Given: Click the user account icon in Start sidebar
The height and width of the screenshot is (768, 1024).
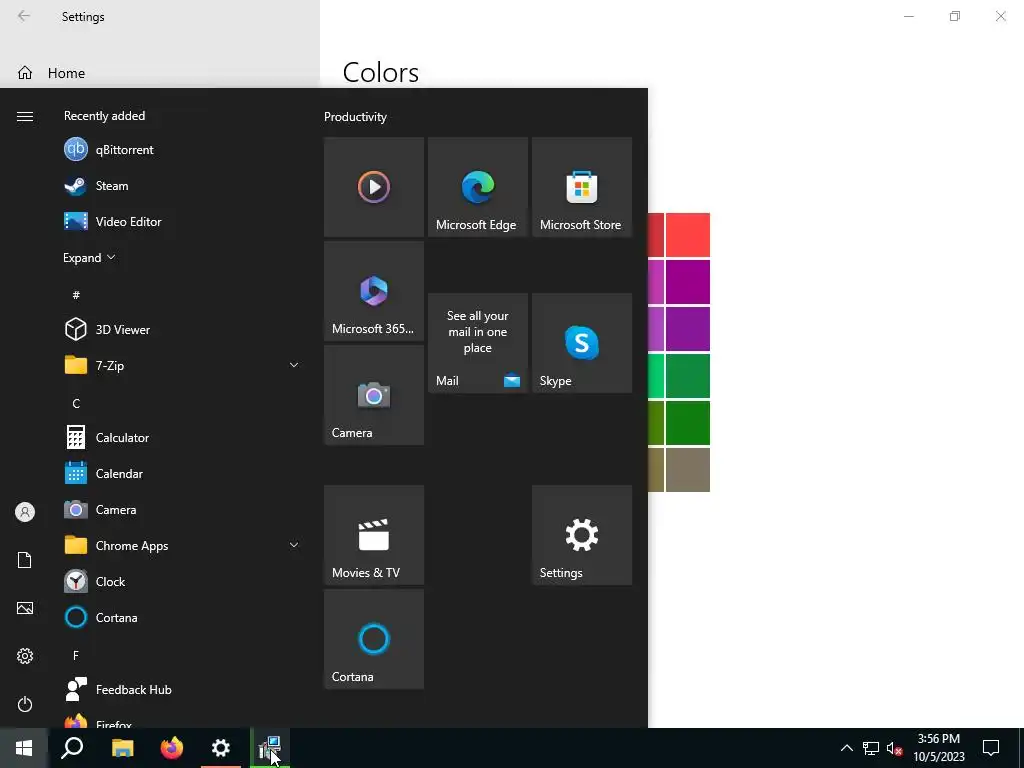Looking at the screenshot, I should pyautogui.click(x=25, y=512).
